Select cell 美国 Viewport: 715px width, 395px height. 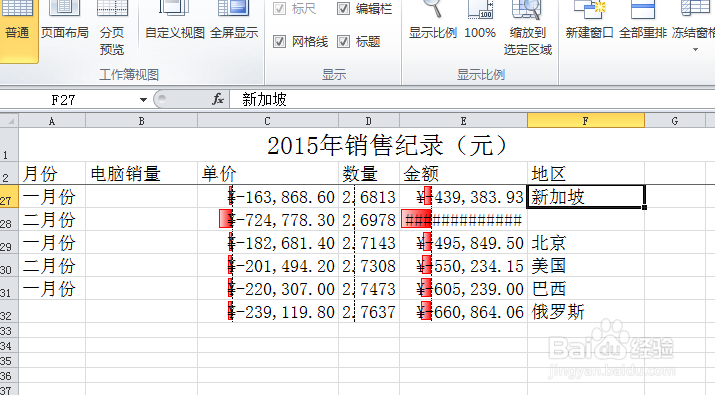click(586, 265)
